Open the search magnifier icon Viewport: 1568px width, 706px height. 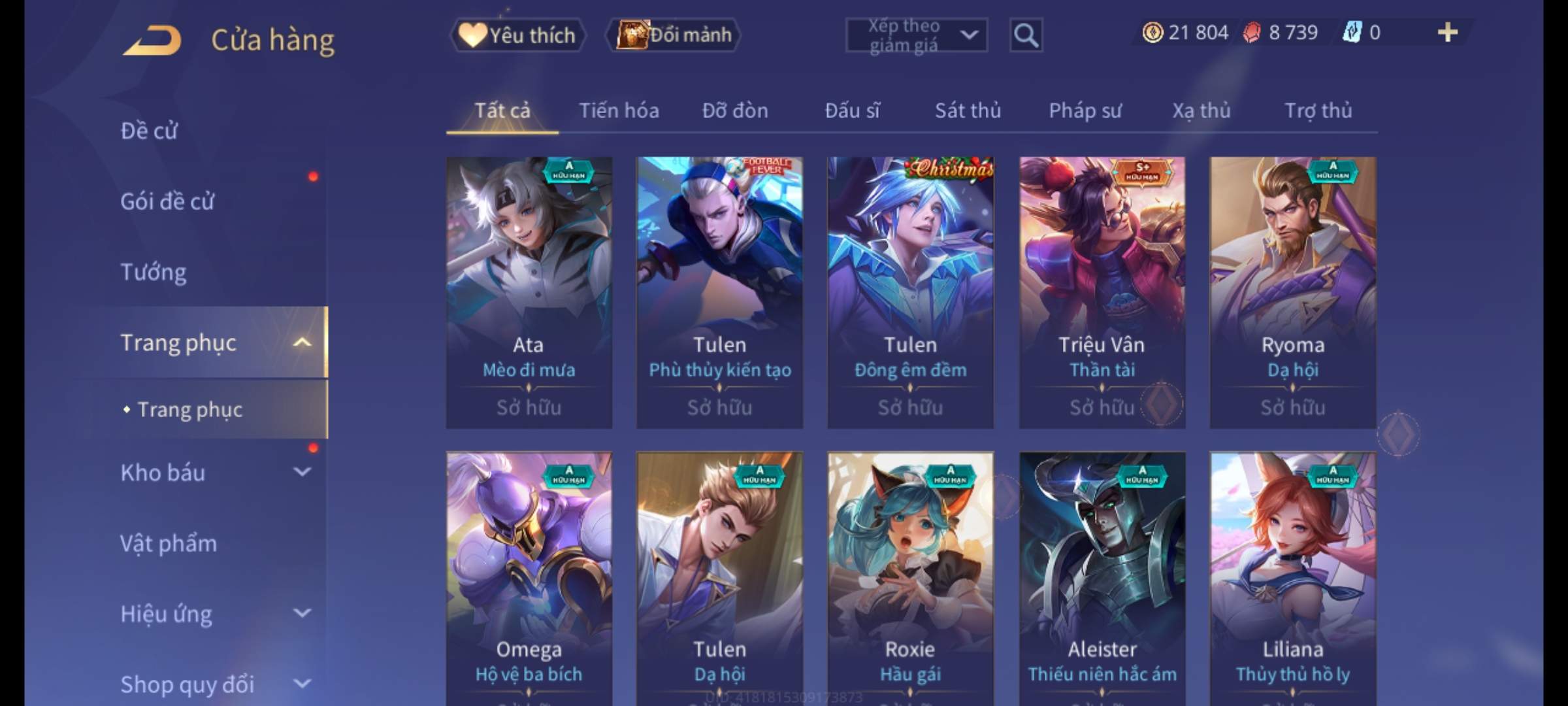1026,35
